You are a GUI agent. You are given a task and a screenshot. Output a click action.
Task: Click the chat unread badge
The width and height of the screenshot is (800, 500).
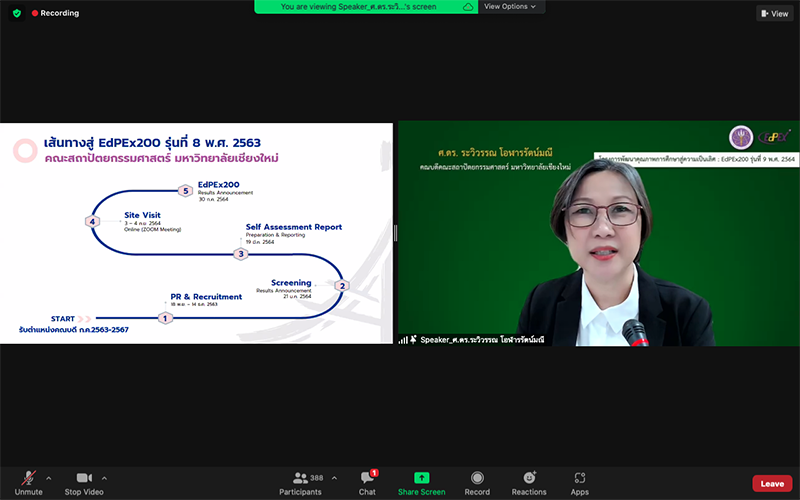click(x=374, y=473)
